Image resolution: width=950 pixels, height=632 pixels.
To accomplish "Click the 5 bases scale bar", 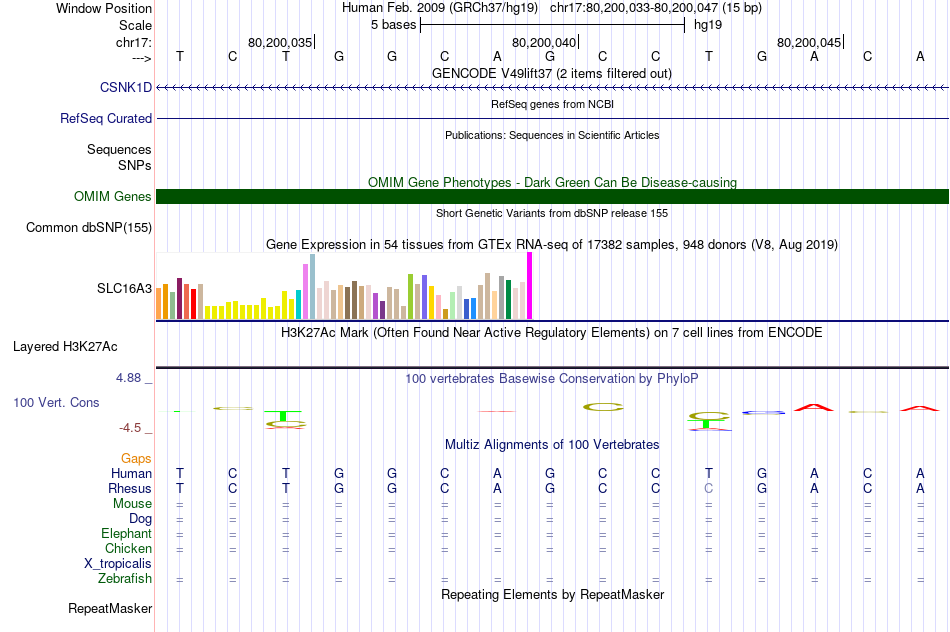I will click(x=553, y=25).
